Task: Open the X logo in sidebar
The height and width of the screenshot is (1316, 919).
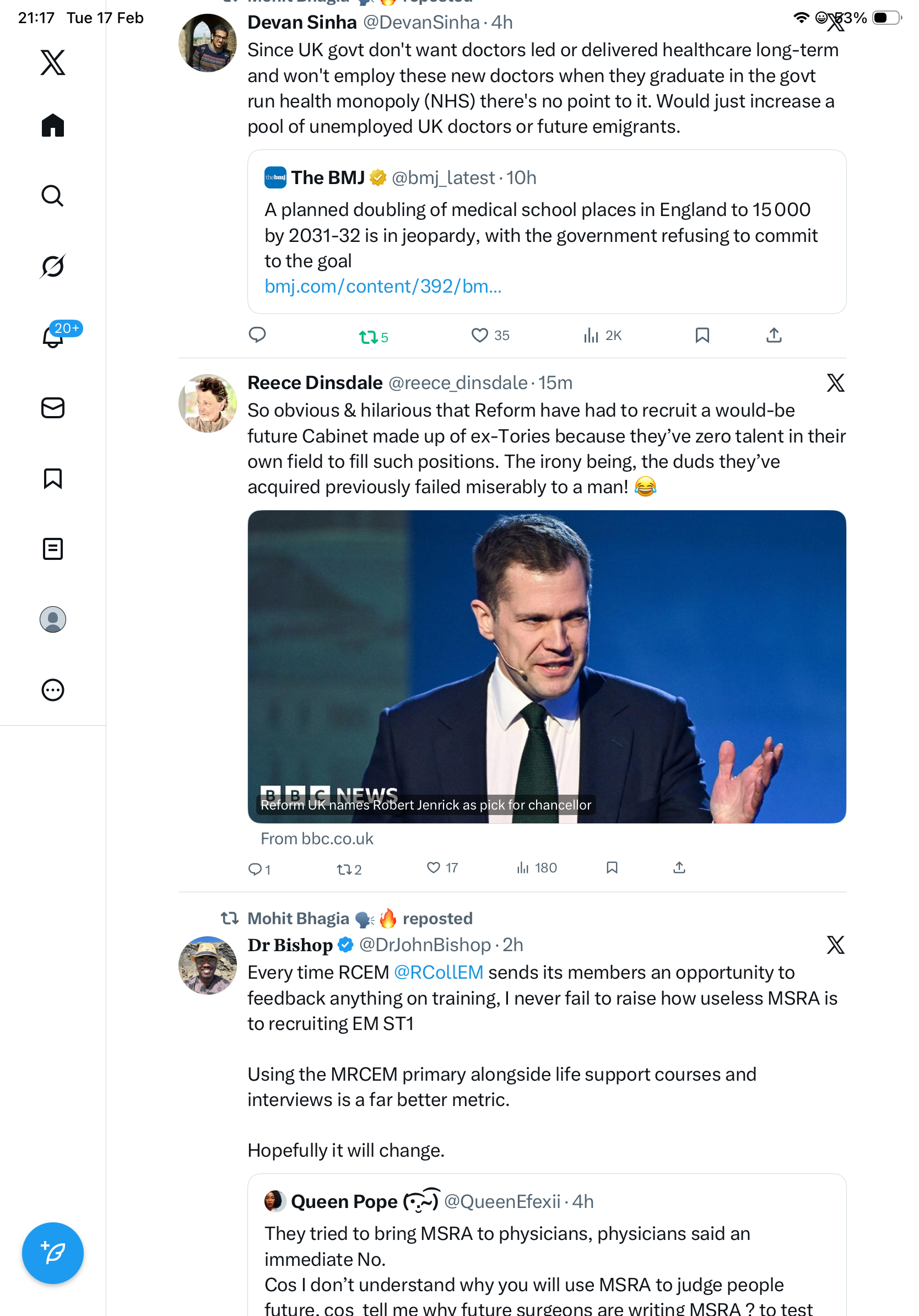Action: pyautogui.click(x=53, y=62)
